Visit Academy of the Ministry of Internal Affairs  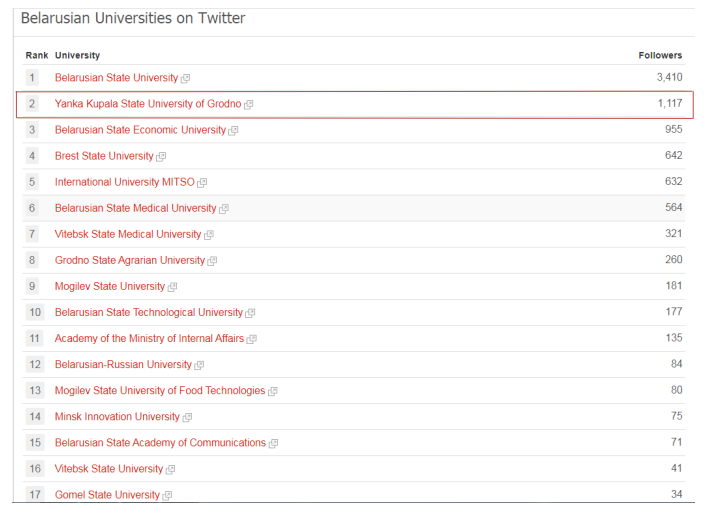[149, 338]
